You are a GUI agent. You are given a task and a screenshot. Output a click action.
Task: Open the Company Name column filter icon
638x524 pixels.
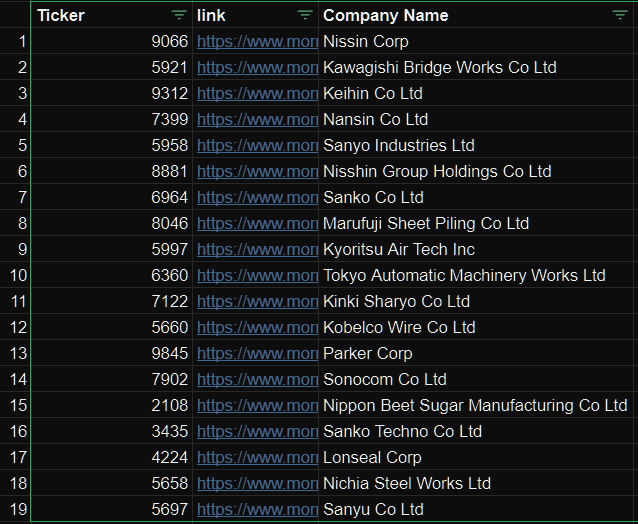click(x=620, y=15)
